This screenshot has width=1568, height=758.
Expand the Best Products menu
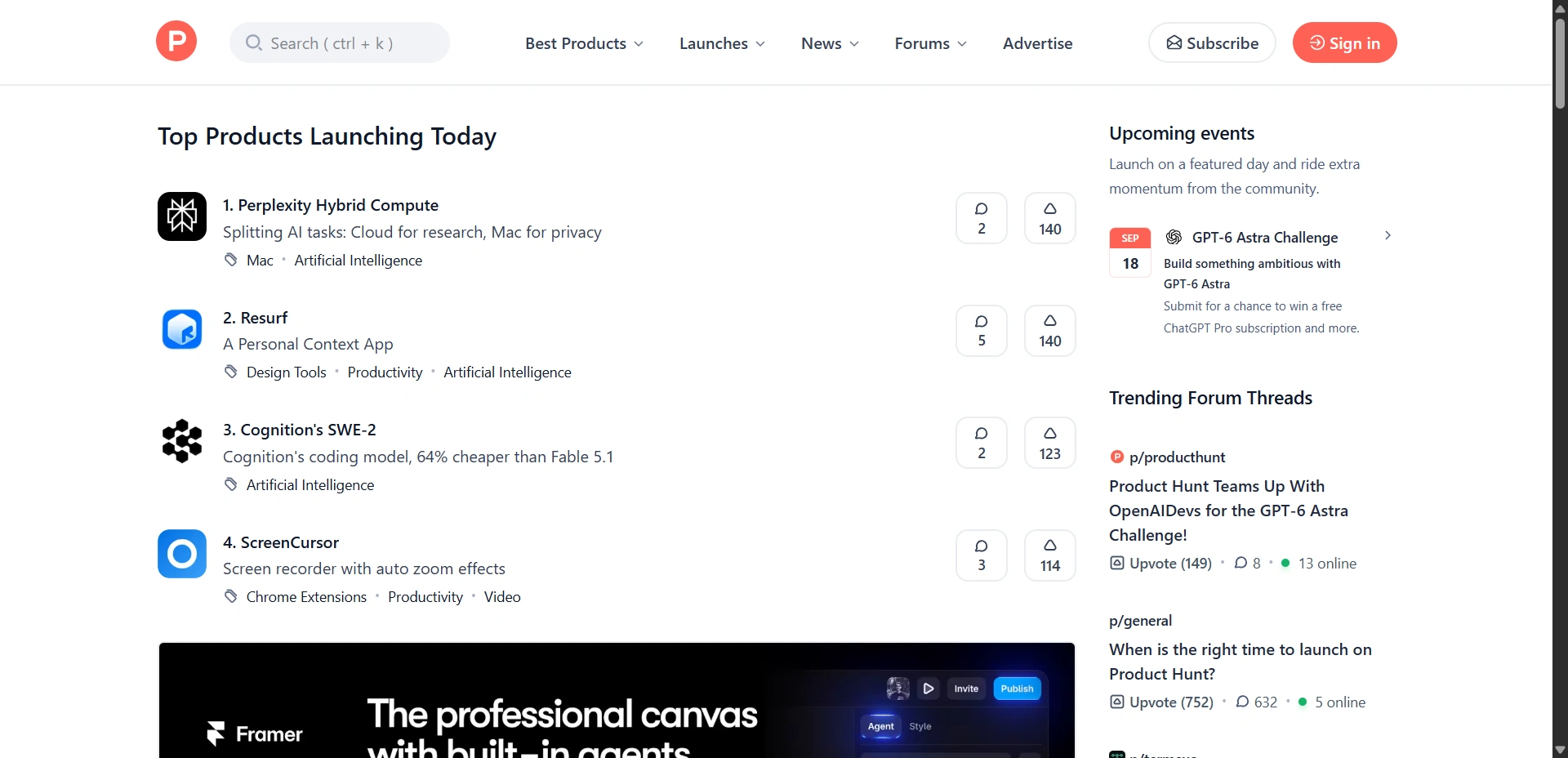(584, 43)
